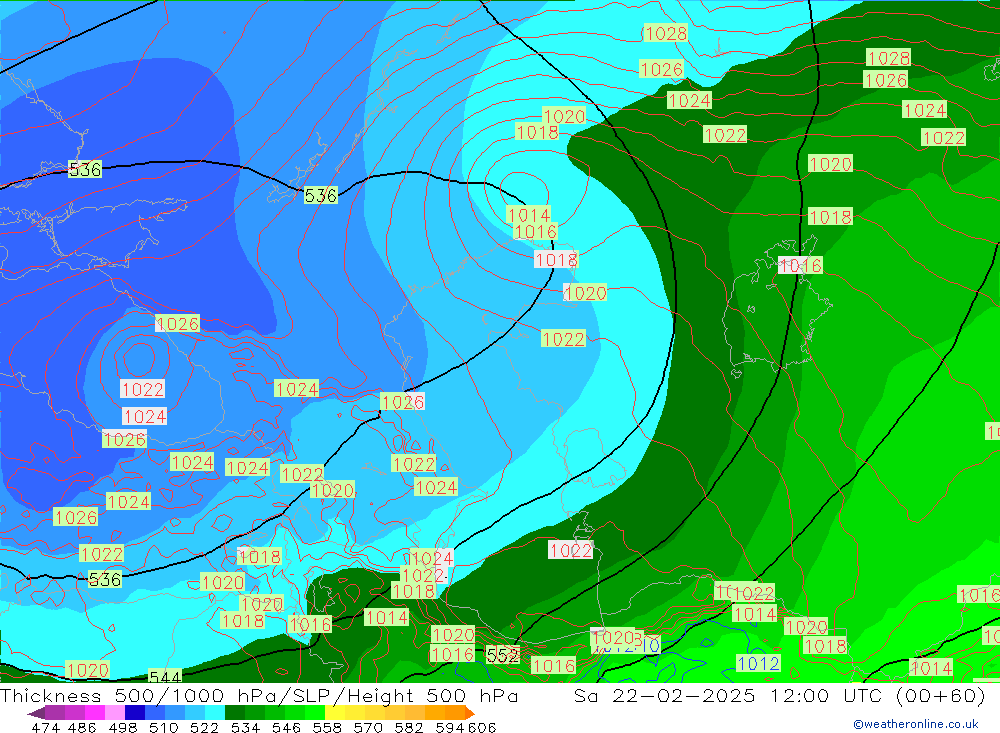Pick the bright yellow legend swatch
Viewport: 1000px width, 733px height.
pos(335,712)
